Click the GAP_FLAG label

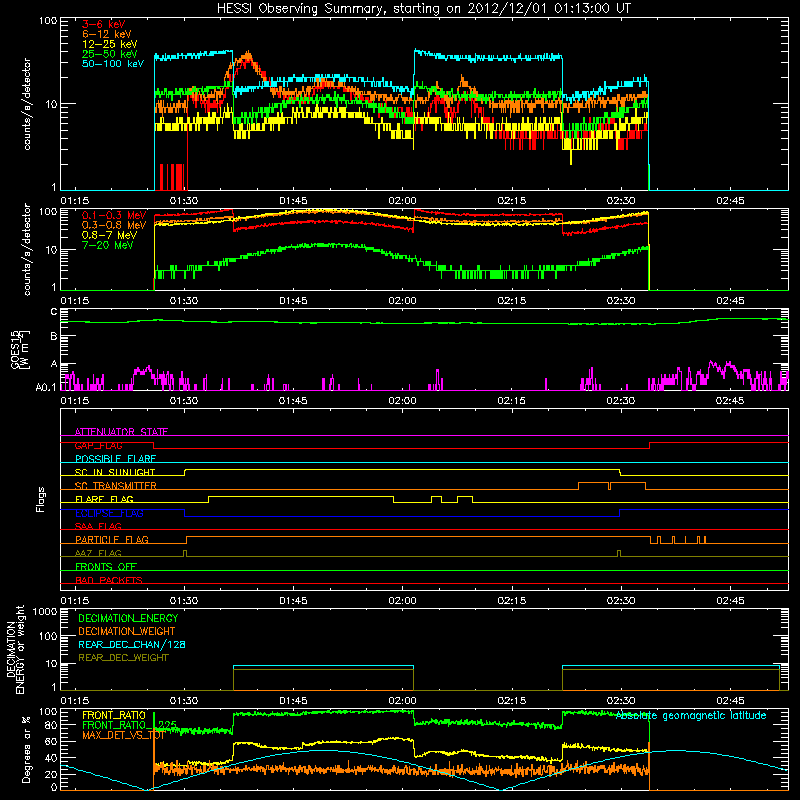coord(98,445)
